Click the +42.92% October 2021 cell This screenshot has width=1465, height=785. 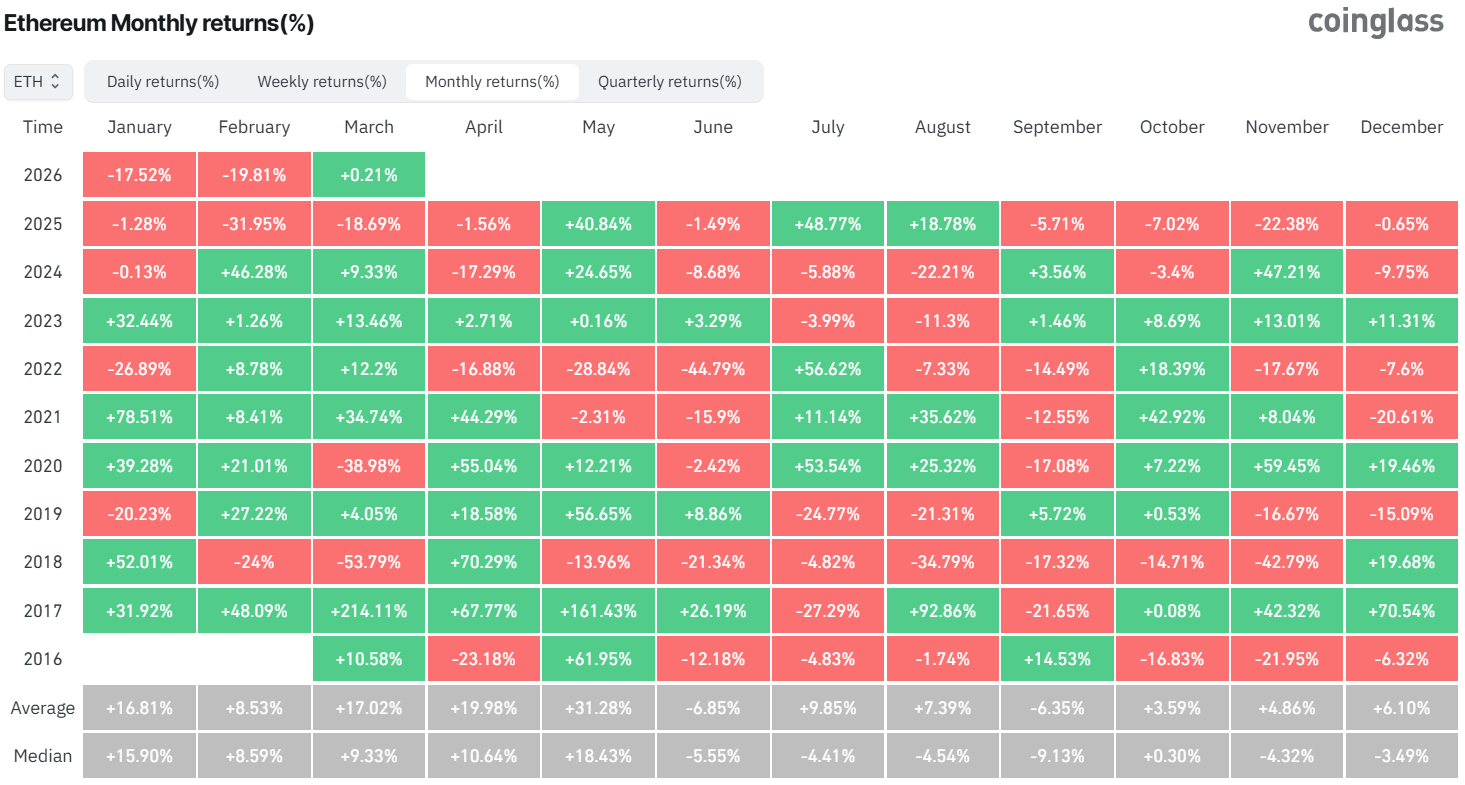point(1172,417)
